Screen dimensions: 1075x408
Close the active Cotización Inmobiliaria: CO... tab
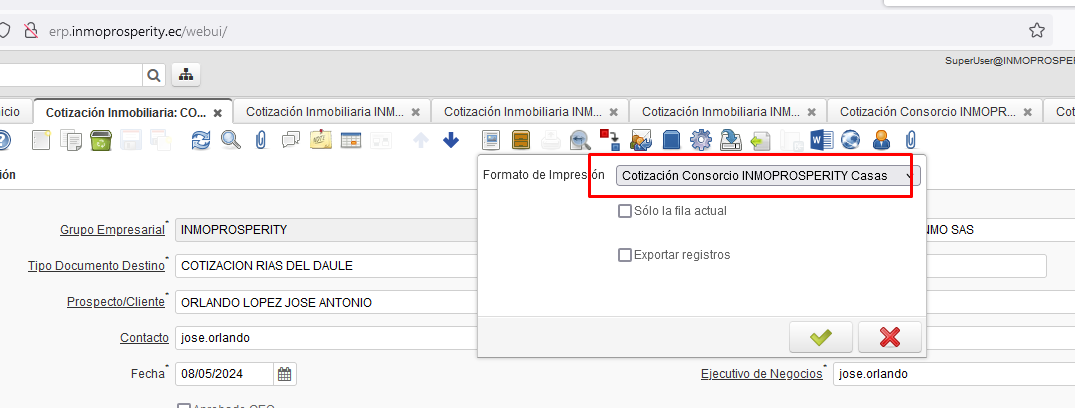(217, 113)
